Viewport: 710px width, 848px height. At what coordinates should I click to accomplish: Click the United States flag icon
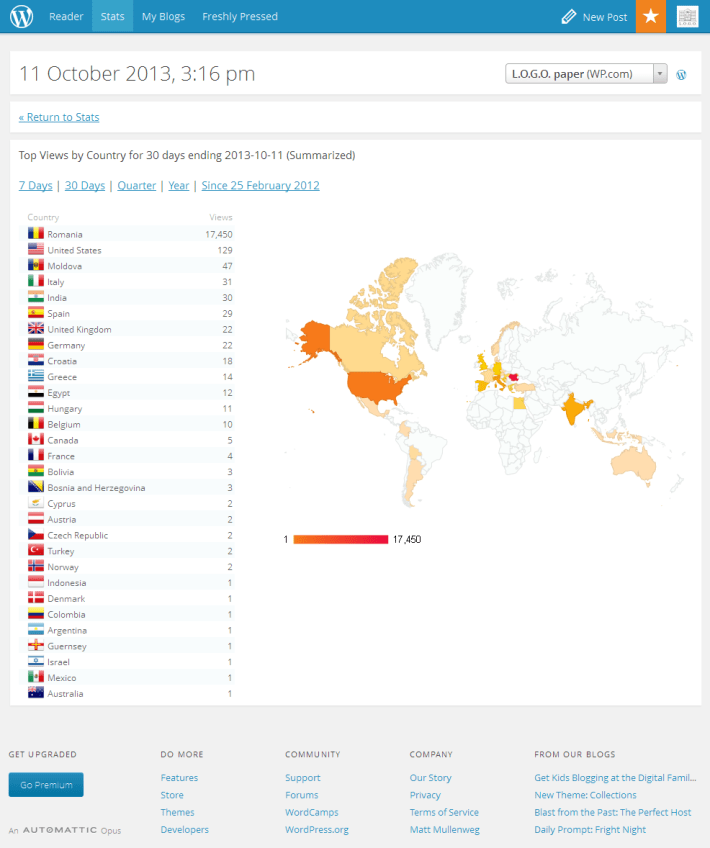[x=36, y=249]
